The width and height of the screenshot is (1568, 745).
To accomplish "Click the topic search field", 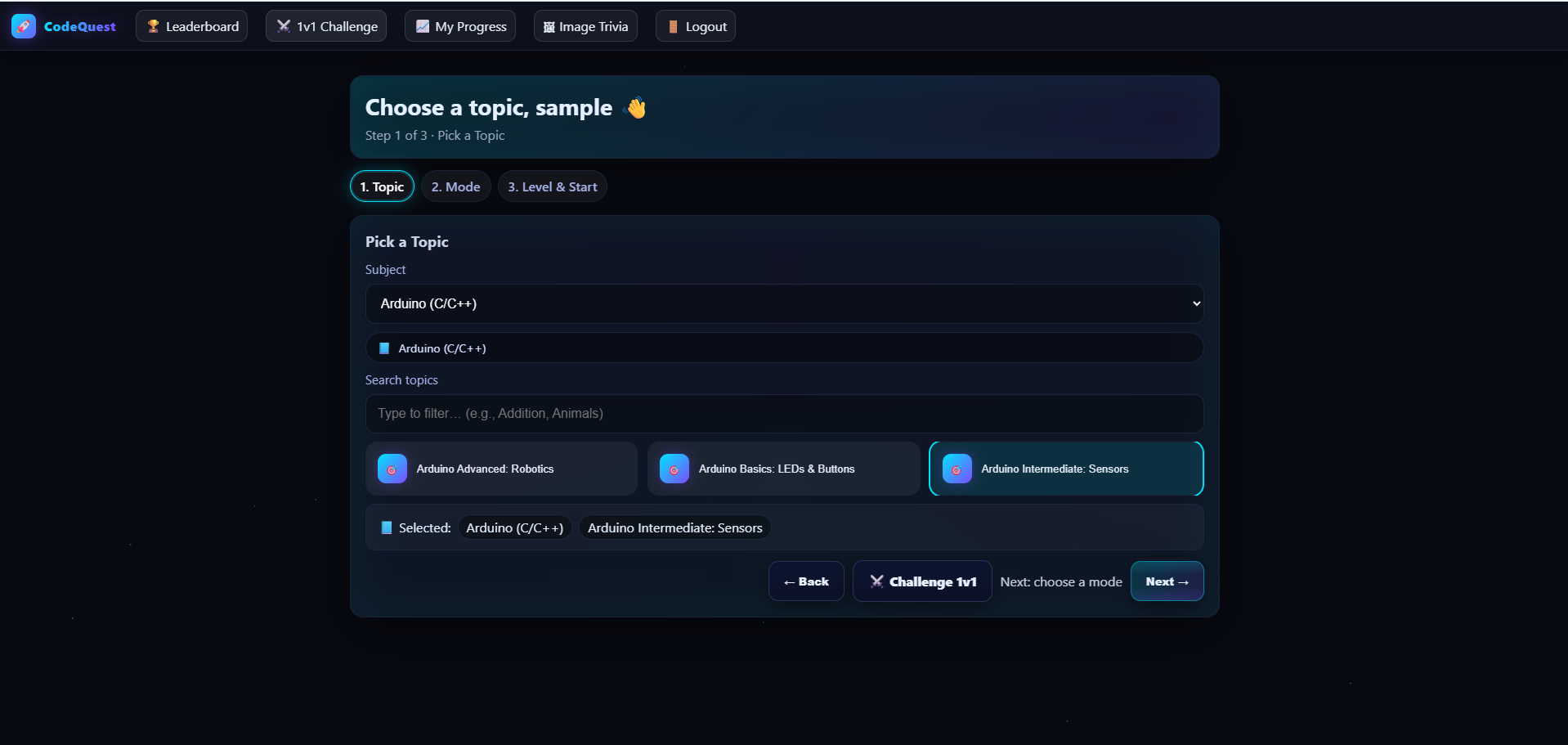I will [x=783, y=414].
